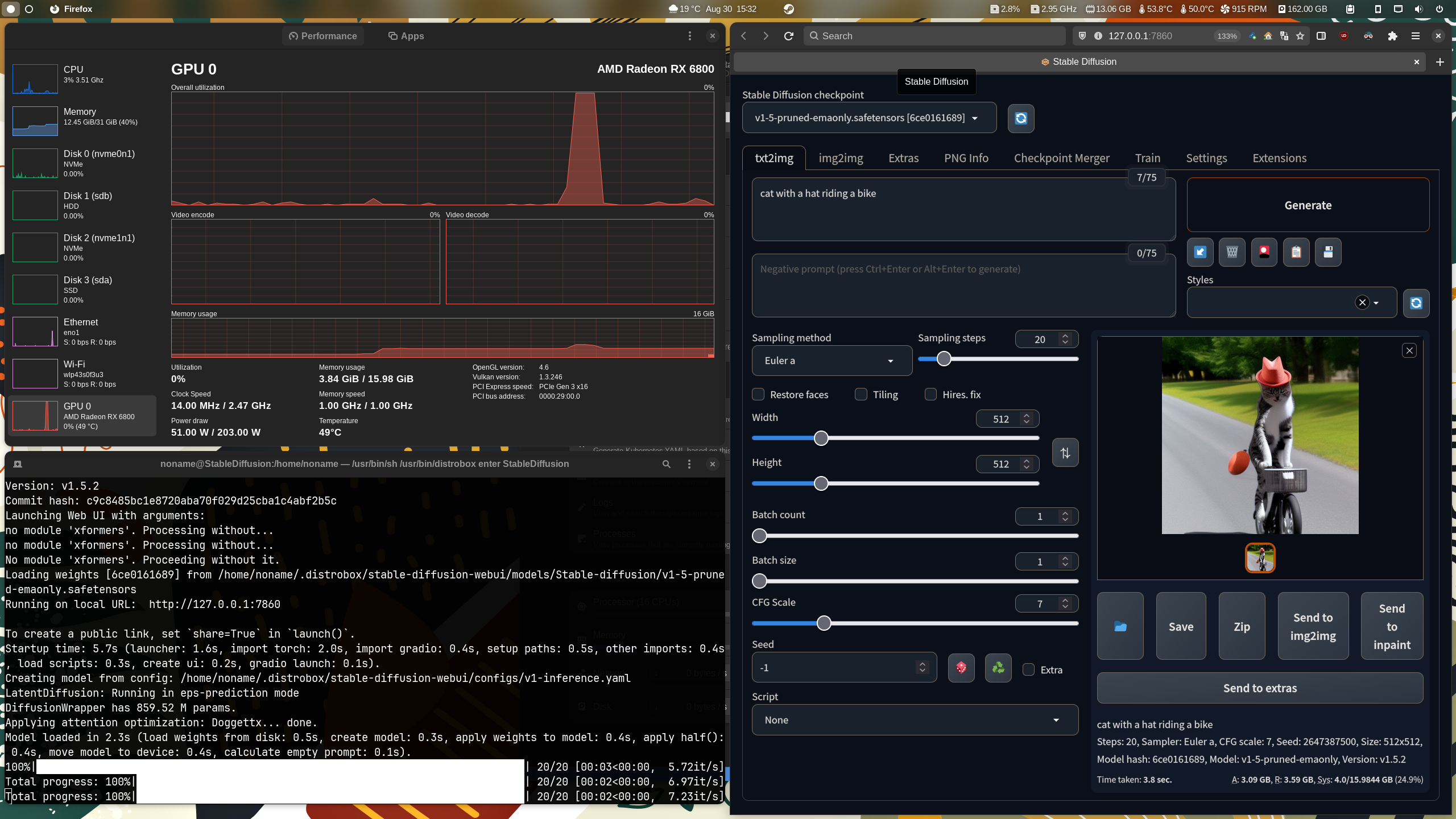
Task: Reuse last seed with recycle icon
Action: [x=998, y=668]
